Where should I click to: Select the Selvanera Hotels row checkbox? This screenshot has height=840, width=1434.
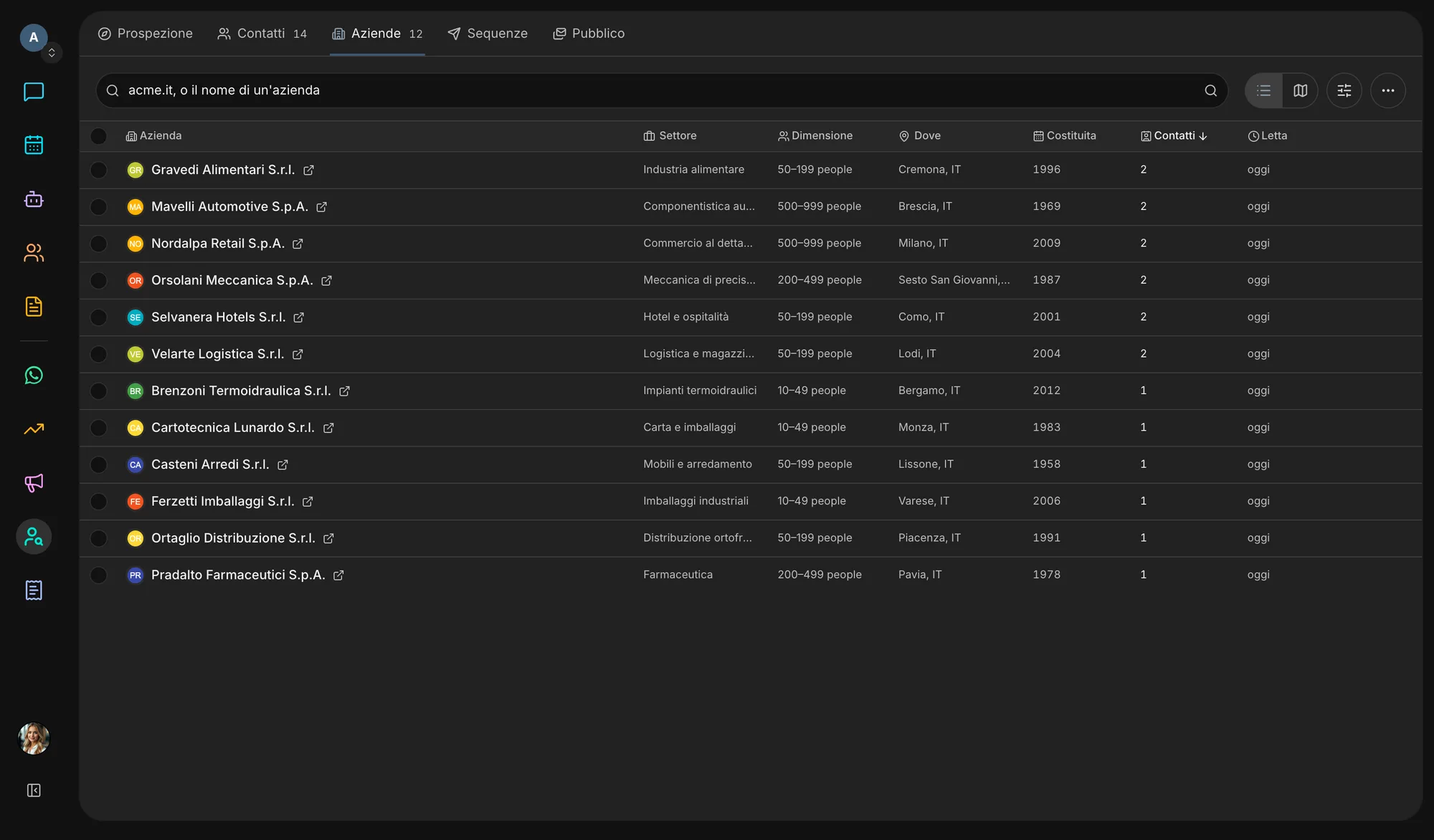click(99, 318)
